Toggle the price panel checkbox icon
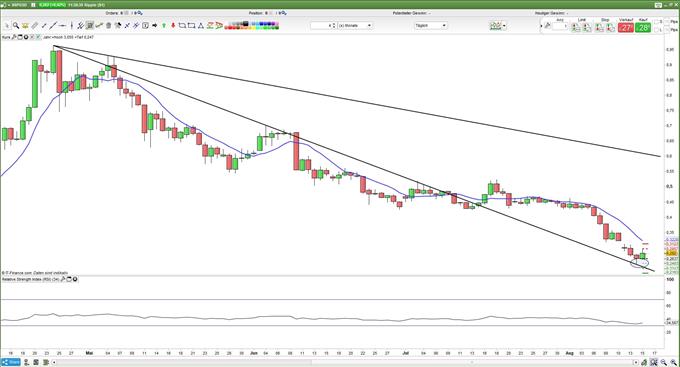 38,37
